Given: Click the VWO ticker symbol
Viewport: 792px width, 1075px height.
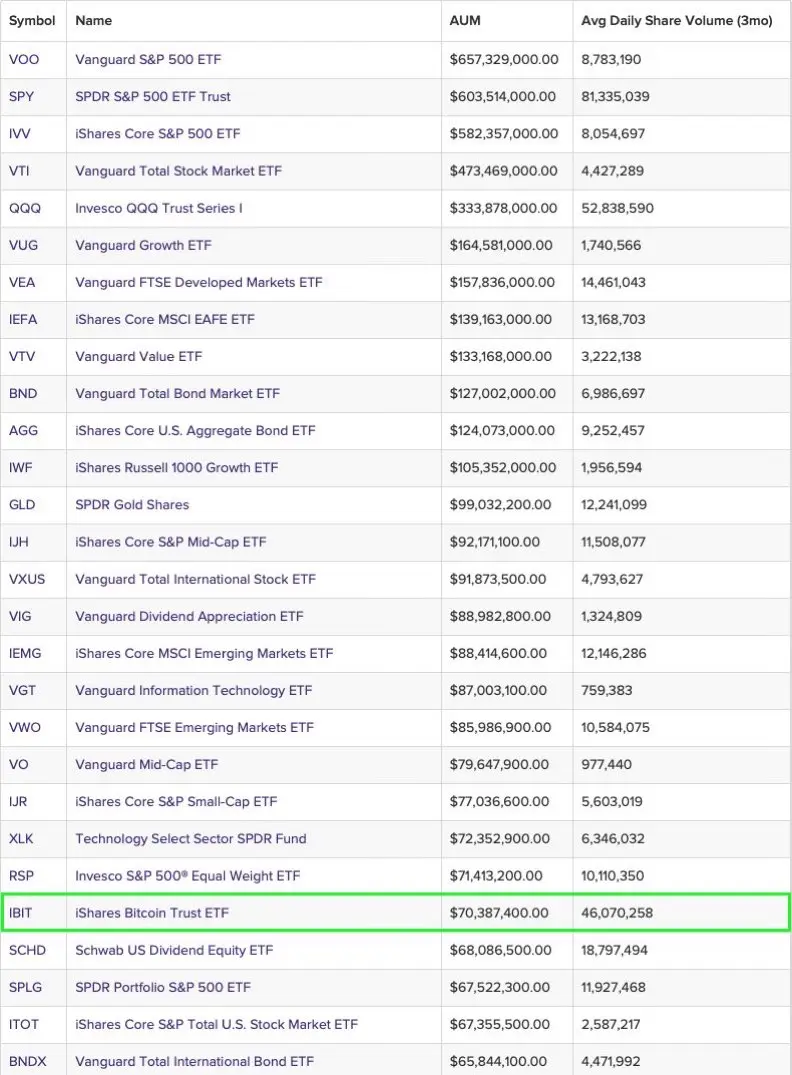Looking at the screenshot, I should (25, 727).
